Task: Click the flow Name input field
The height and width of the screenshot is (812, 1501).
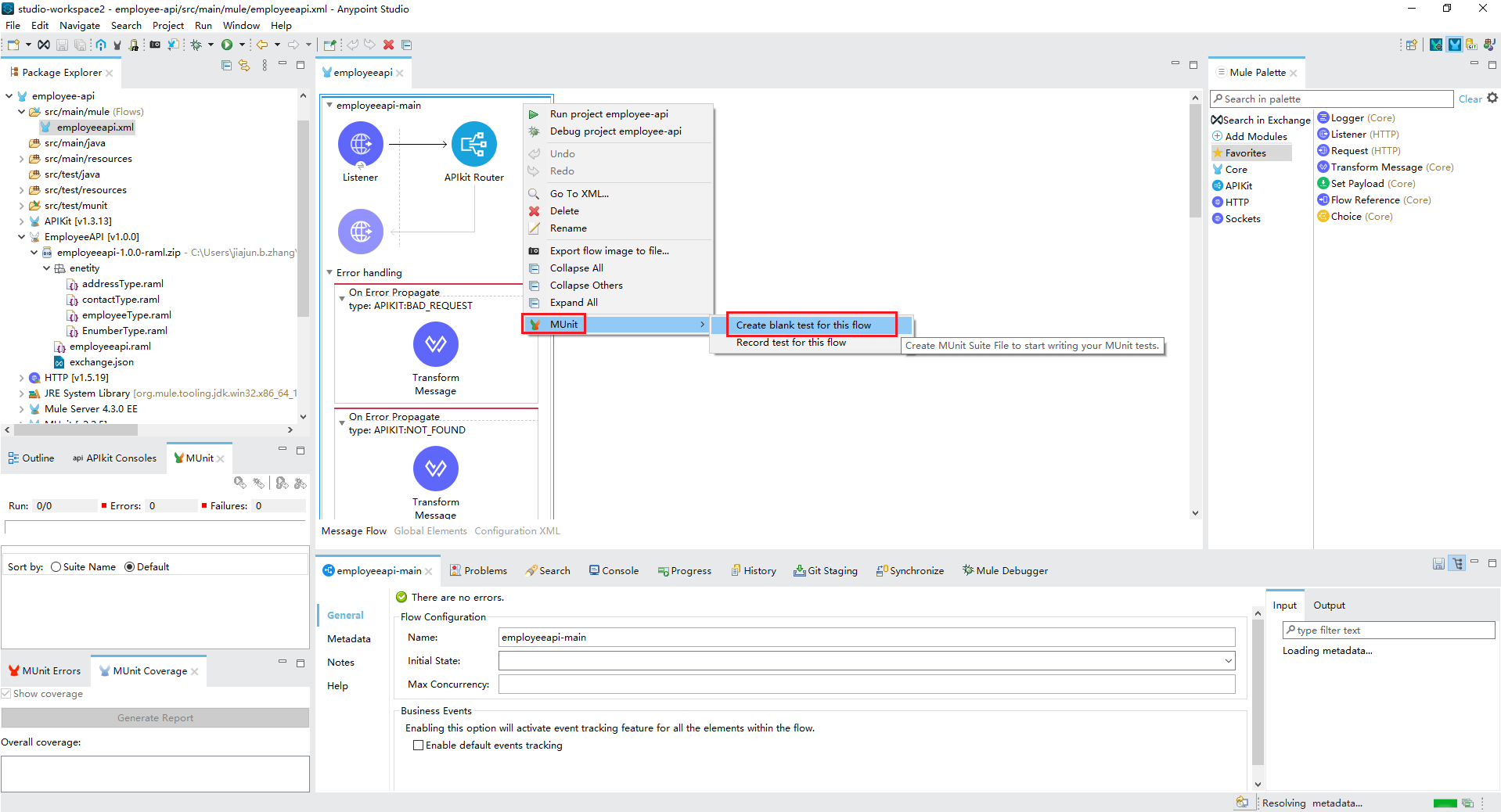Action: point(866,638)
